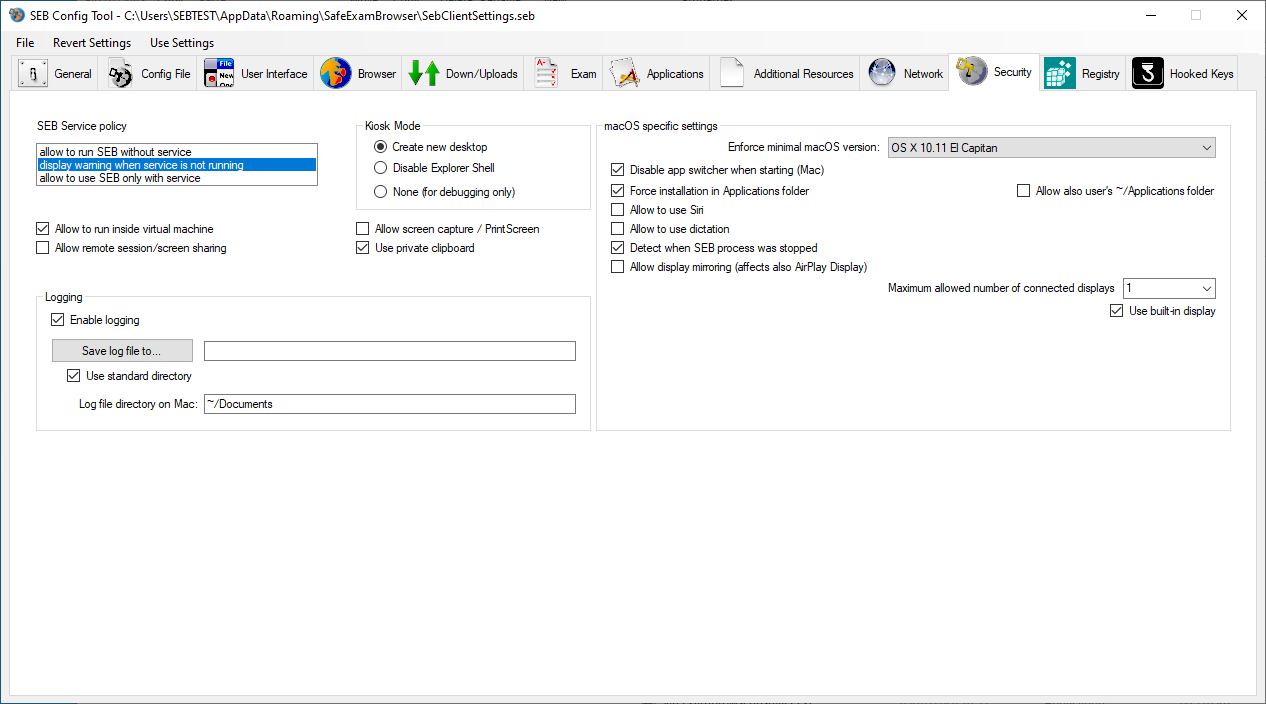The image size is (1266, 704).
Task: Click the Hooked Keys hook icon
Action: [1148, 73]
